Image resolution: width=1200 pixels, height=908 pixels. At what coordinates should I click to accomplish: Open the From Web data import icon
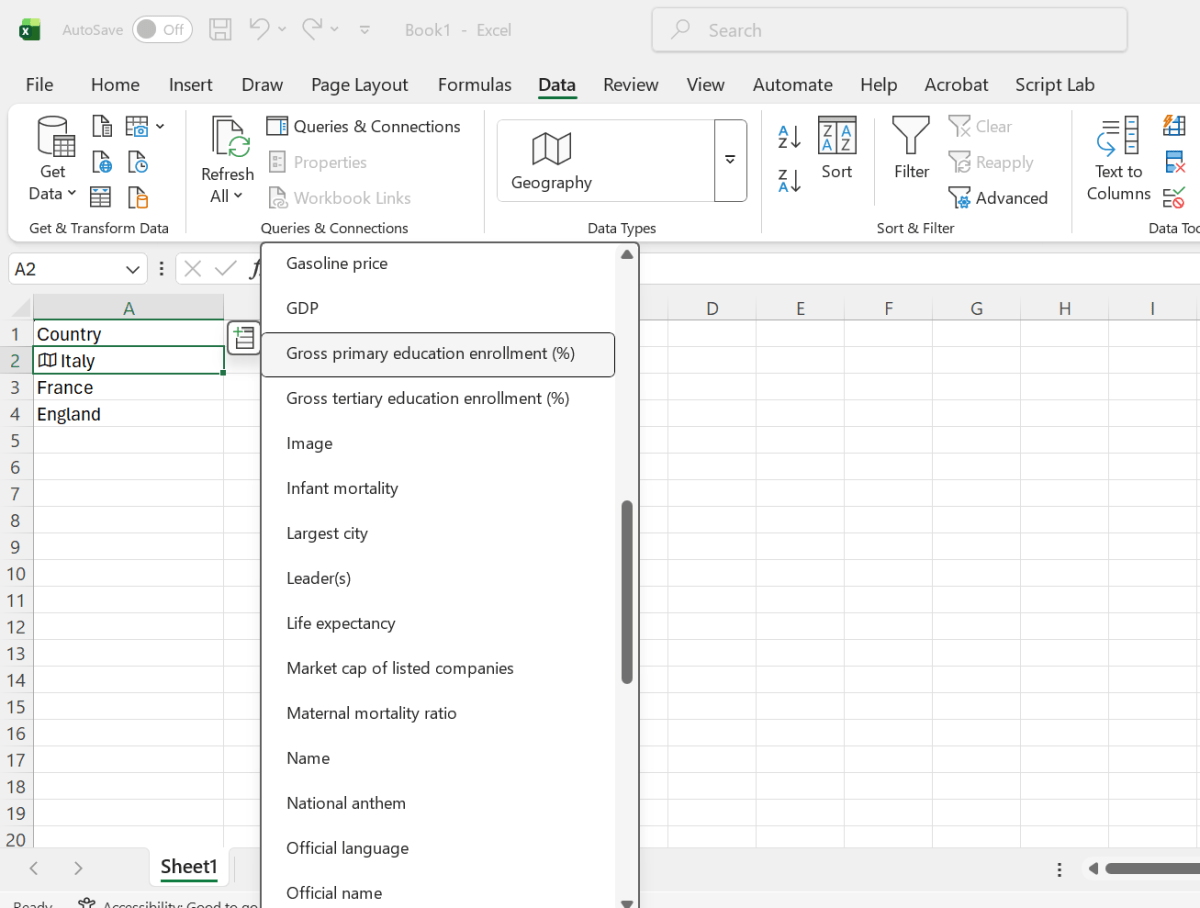(101, 161)
